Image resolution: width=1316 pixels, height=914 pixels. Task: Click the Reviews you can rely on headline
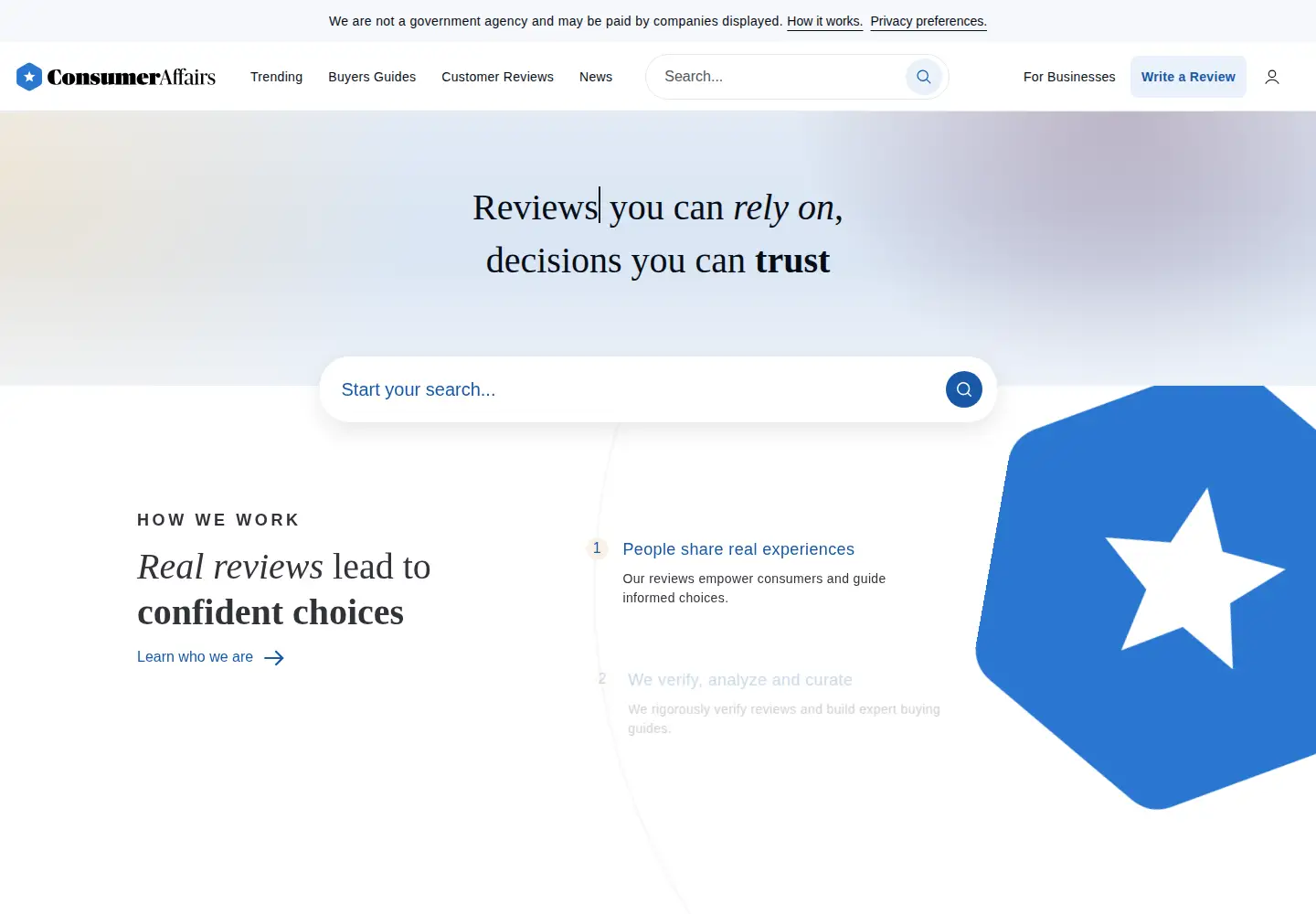pos(658,234)
